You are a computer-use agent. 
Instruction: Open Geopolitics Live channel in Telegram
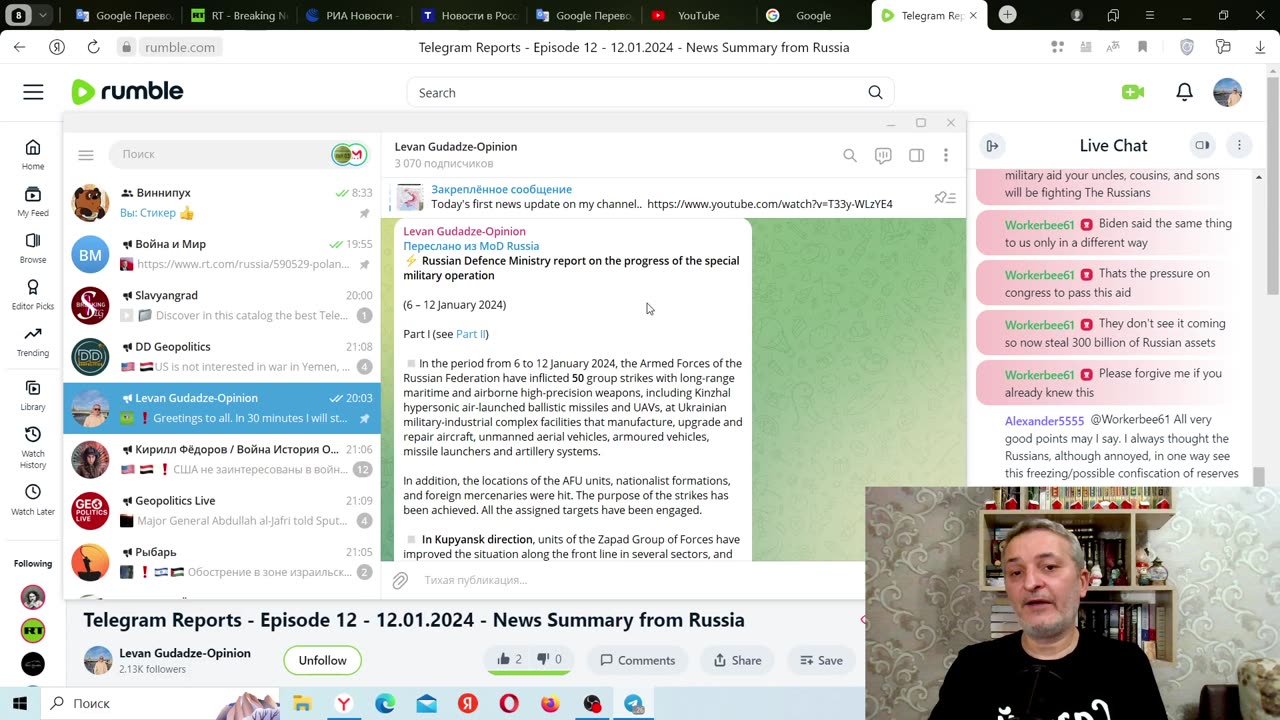click(x=222, y=510)
